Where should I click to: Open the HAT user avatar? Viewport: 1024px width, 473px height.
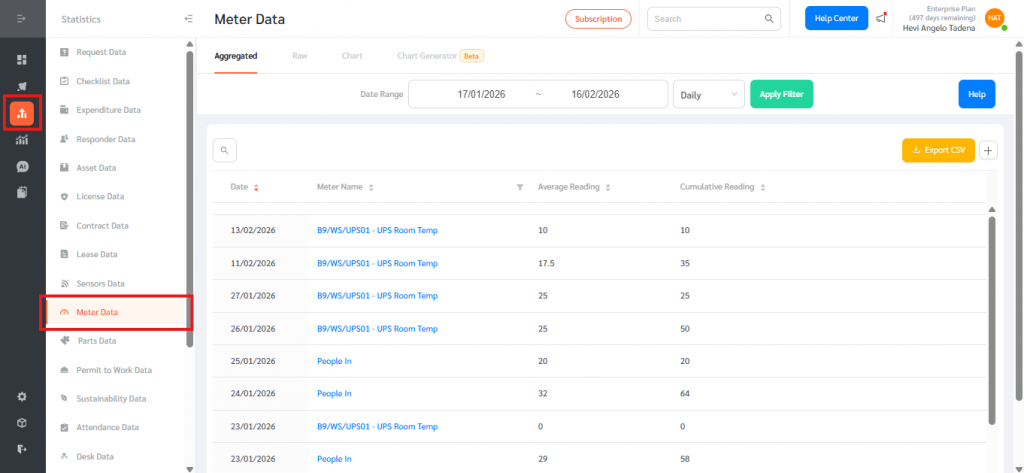[x=994, y=18]
